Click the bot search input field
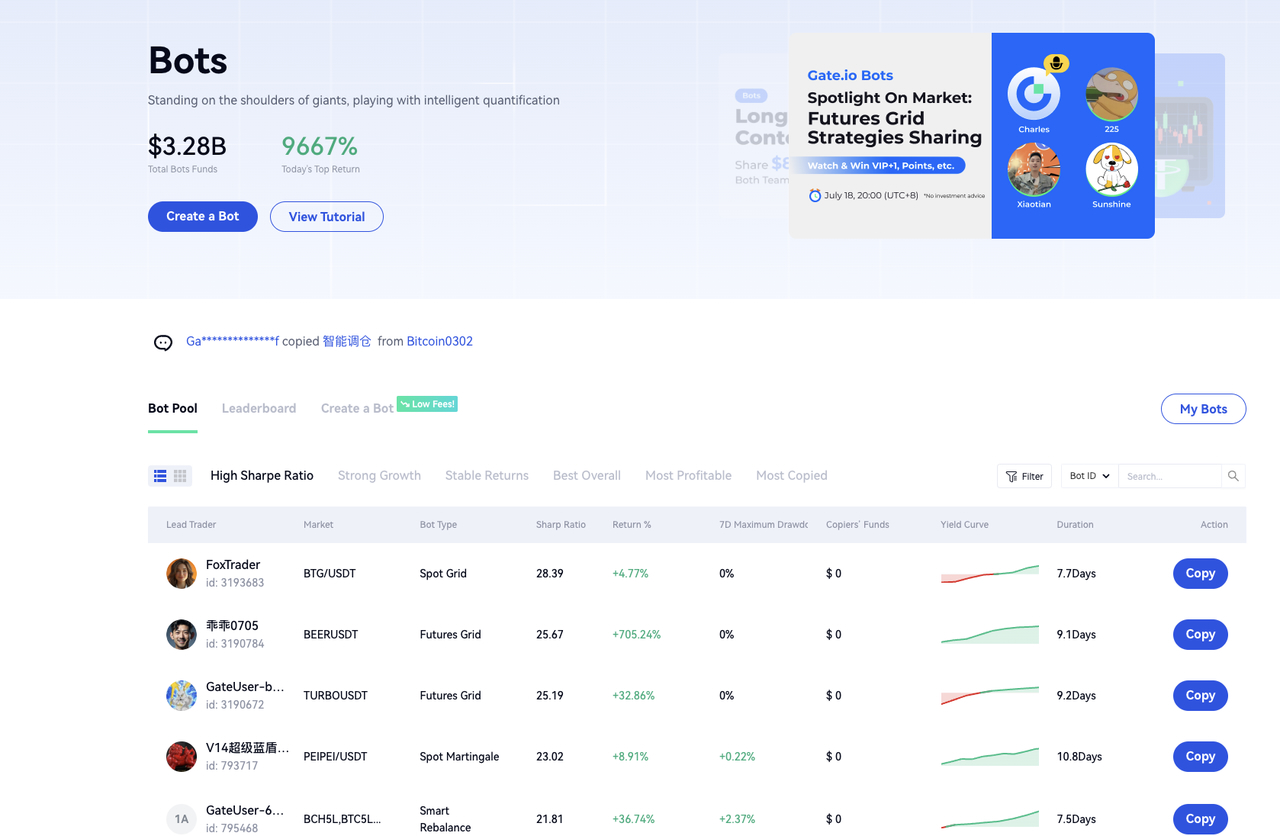 [x=1168, y=476]
